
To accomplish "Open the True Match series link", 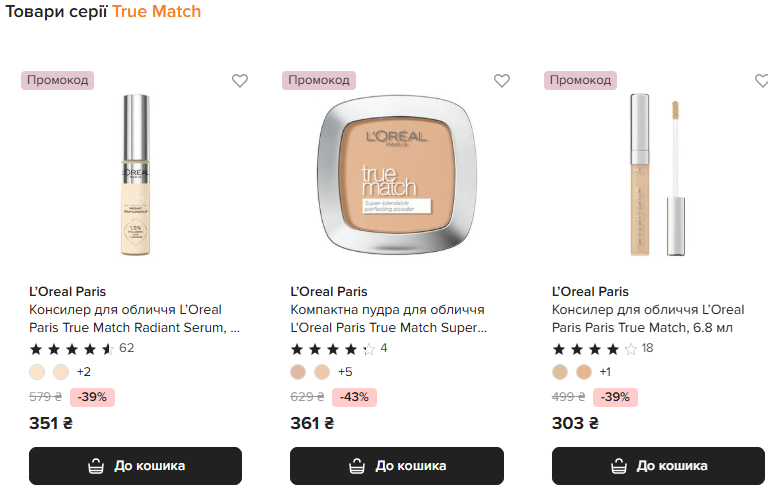I will point(156,12).
